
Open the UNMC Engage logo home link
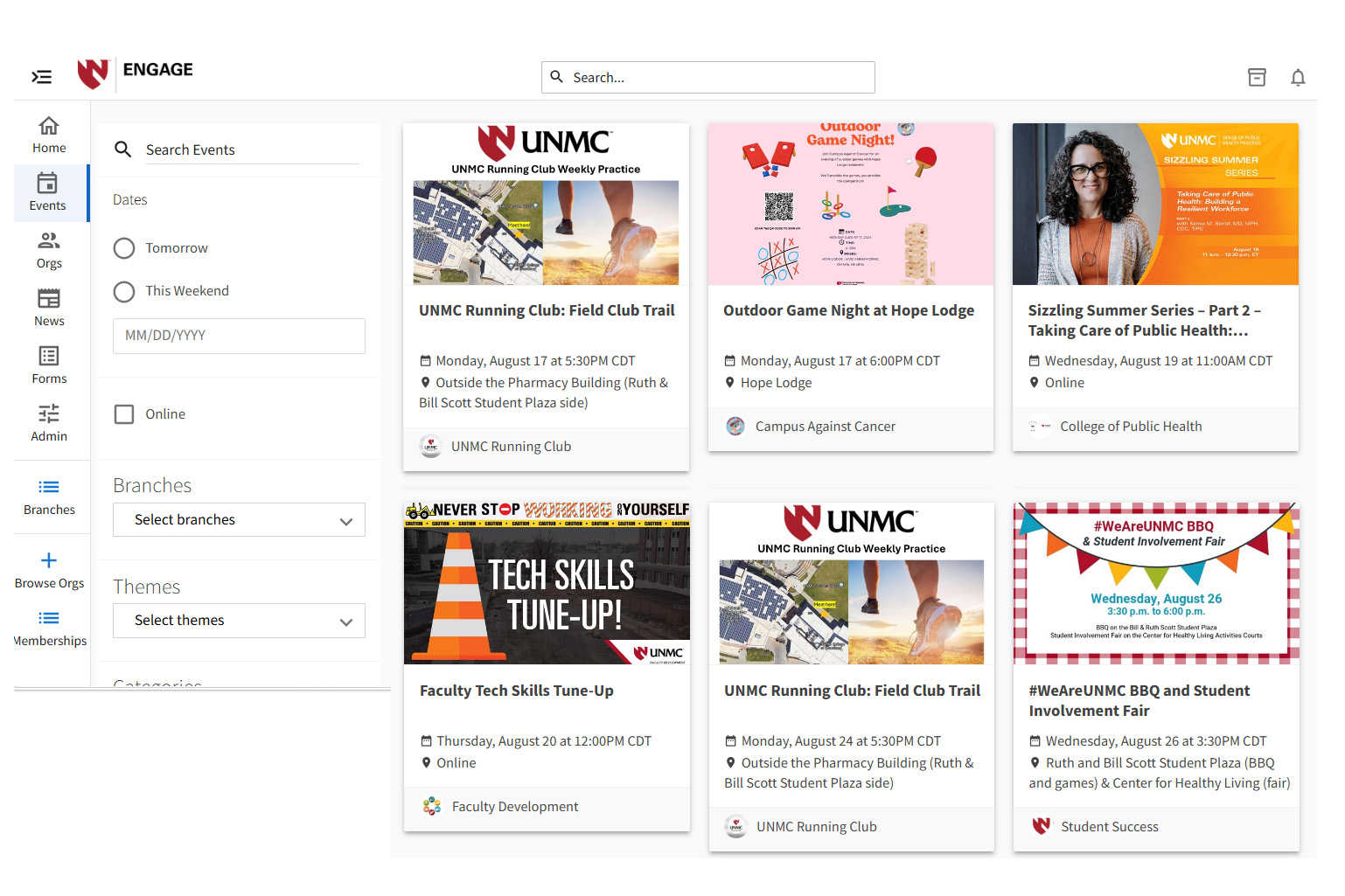click(136, 73)
